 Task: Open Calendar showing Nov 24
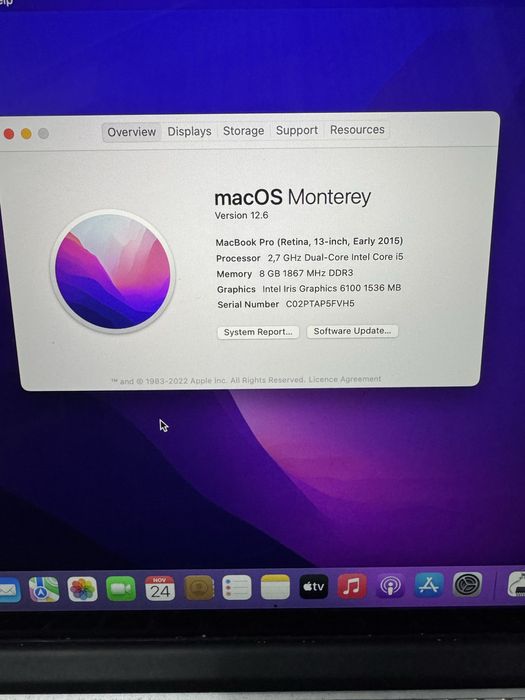(160, 588)
